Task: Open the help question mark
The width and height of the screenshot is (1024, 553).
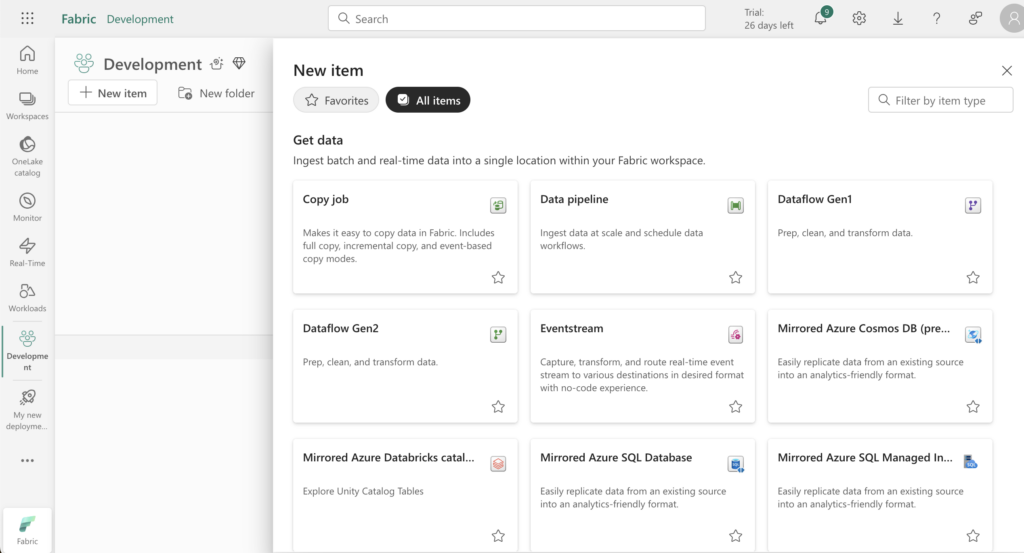Action: click(x=936, y=18)
